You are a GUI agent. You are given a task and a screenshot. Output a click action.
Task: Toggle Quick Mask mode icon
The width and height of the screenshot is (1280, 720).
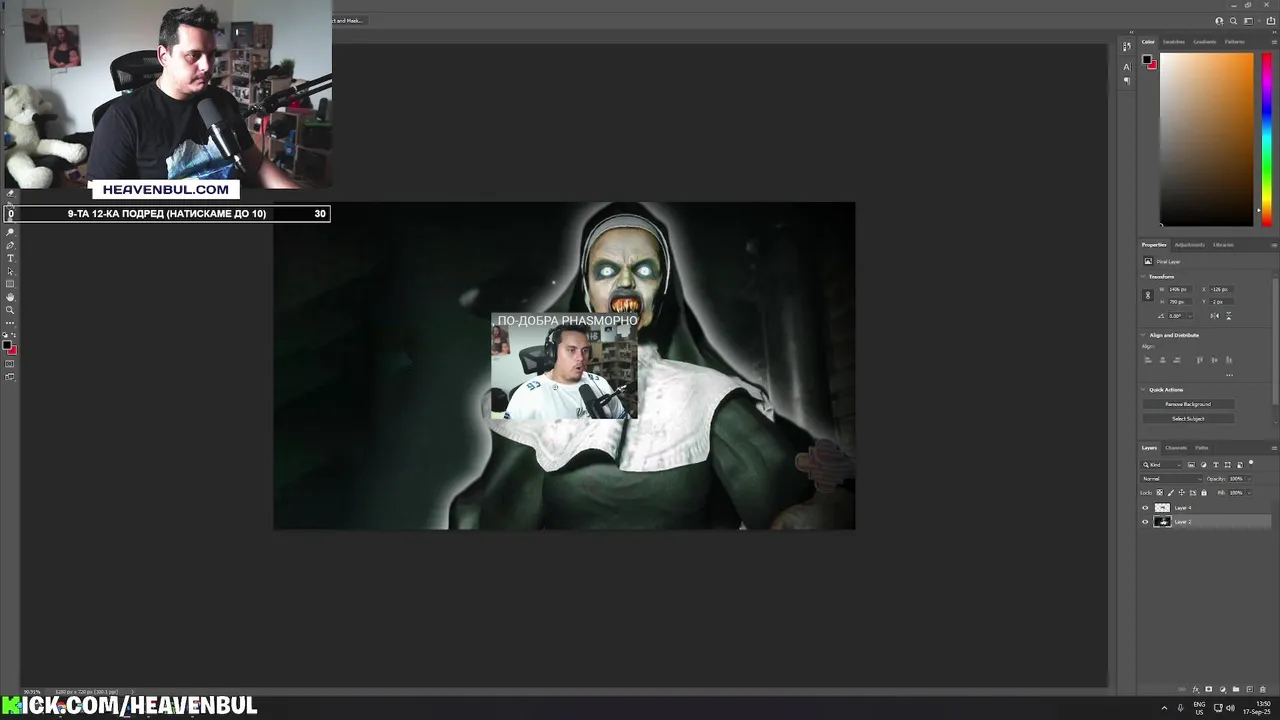click(10, 364)
